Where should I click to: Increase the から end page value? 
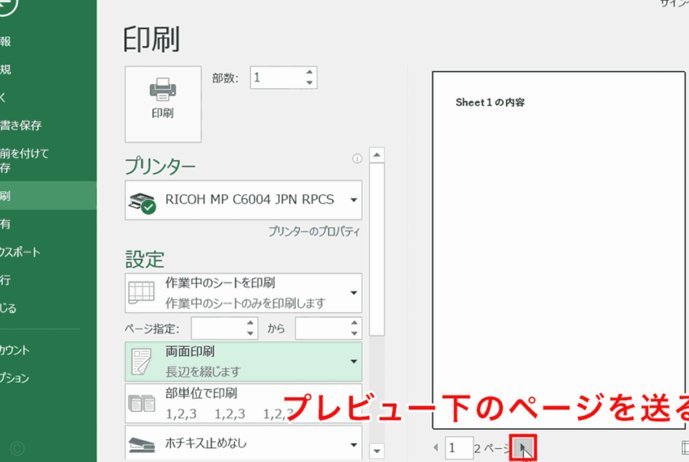click(x=355, y=323)
